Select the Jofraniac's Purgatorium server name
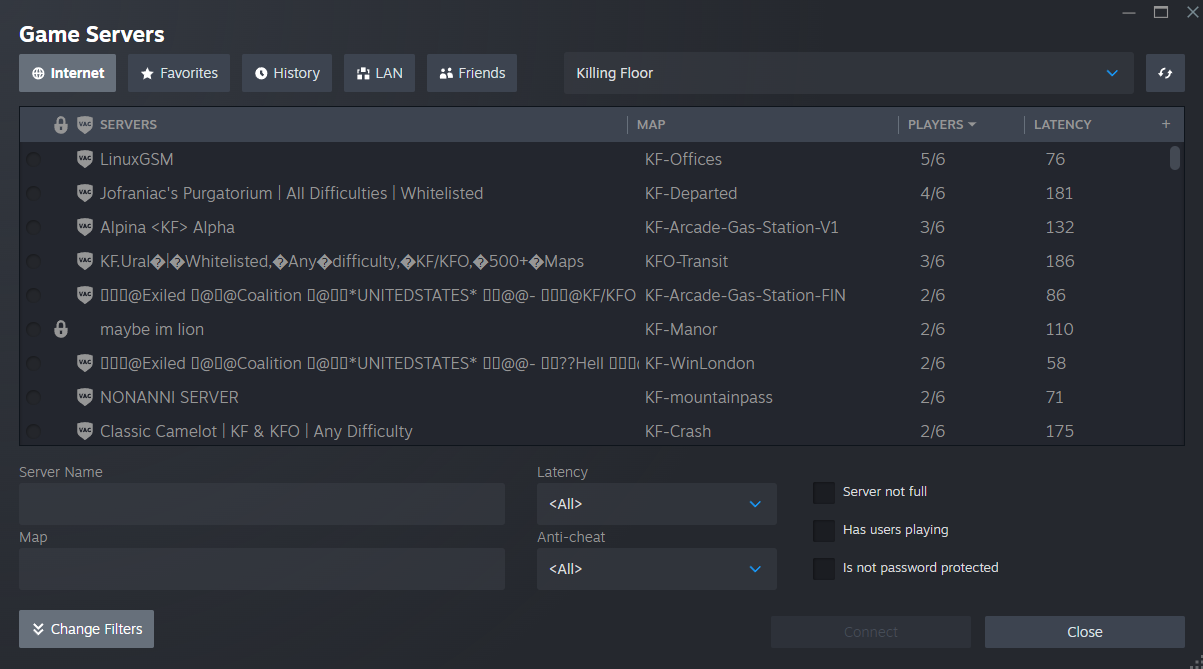The image size is (1203, 669). click(291, 193)
